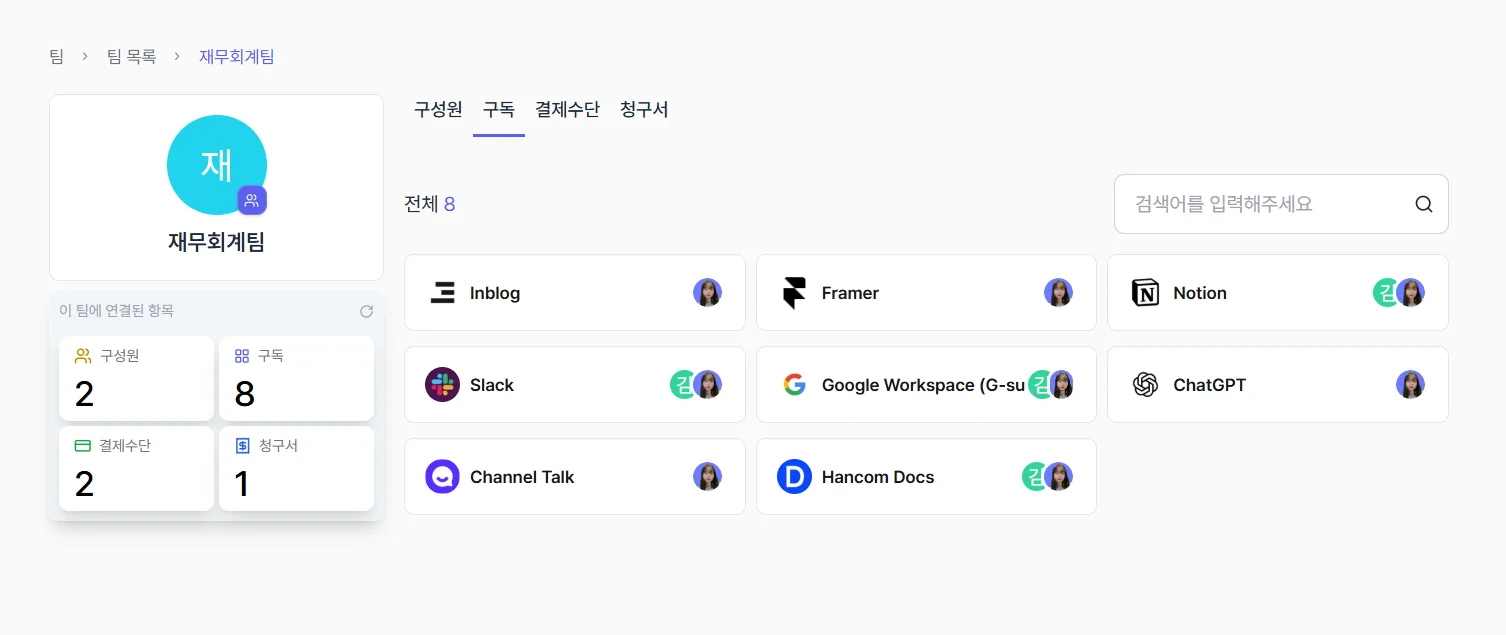Click 팀 in the breadcrumb
The height and width of the screenshot is (635, 1506).
click(x=55, y=57)
